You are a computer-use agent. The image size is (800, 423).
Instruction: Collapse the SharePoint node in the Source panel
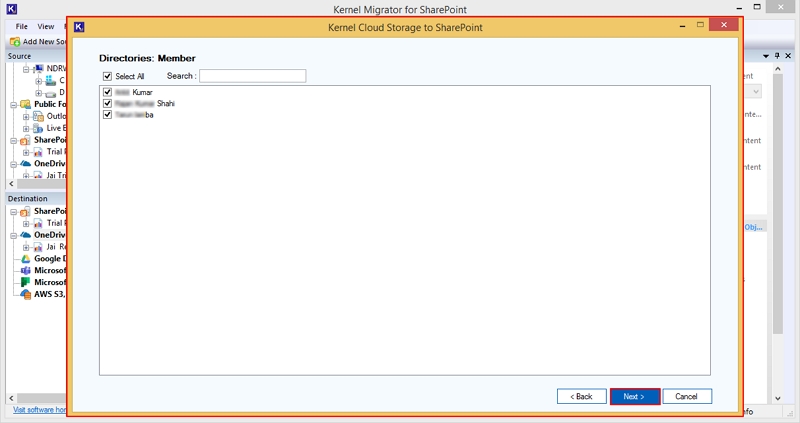click(14, 141)
